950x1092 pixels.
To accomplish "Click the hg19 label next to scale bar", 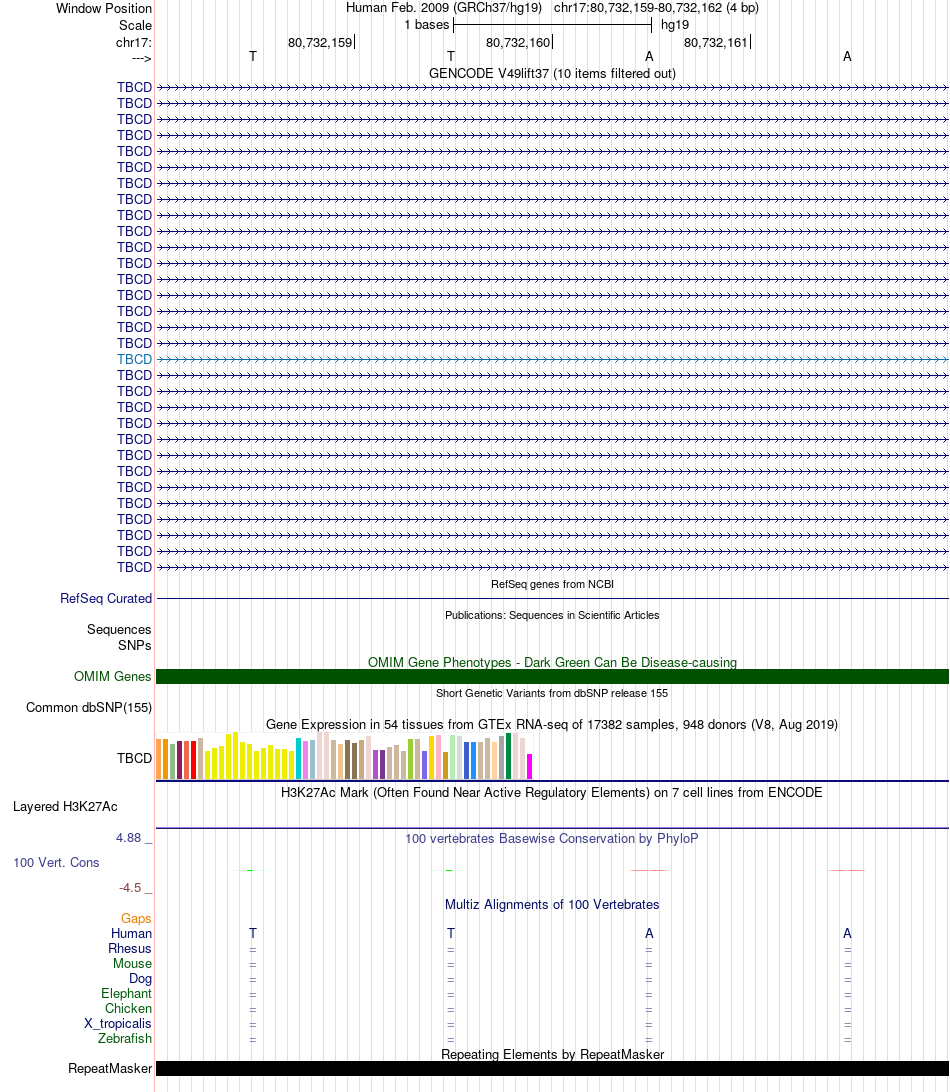I will pos(675,24).
